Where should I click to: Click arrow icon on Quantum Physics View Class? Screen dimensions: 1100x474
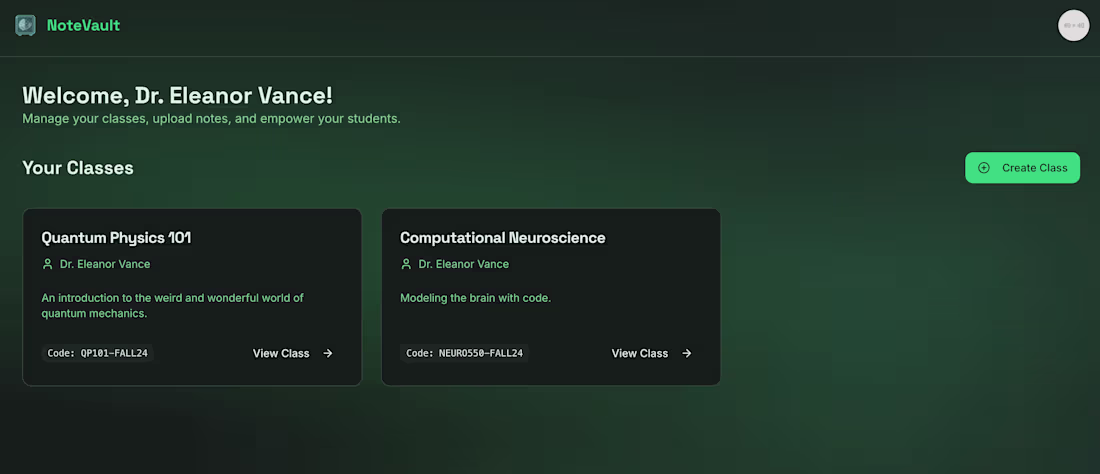click(x=328, y=353)
